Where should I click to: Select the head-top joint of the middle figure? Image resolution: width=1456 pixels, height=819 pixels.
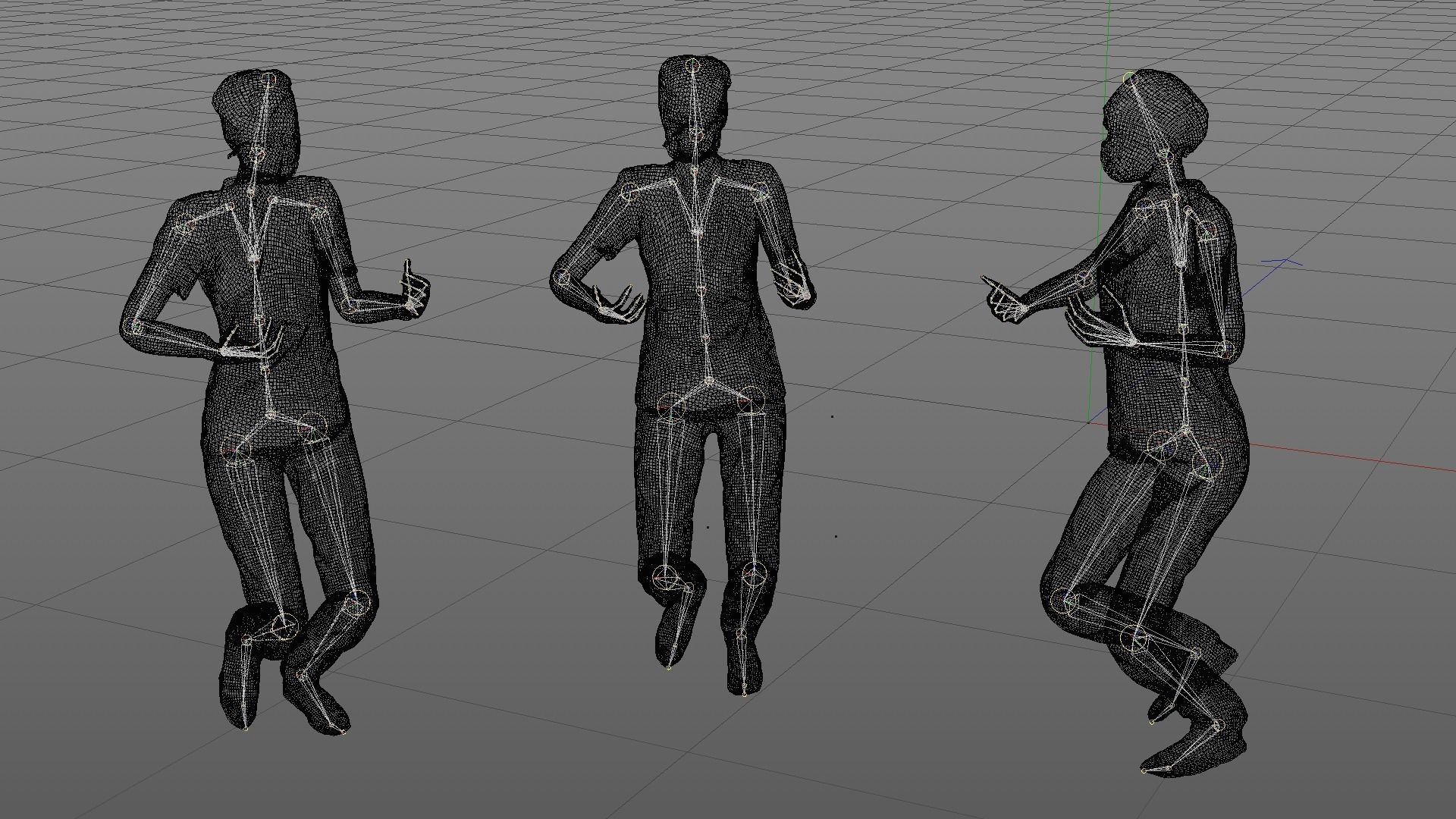tap(692, 66)
